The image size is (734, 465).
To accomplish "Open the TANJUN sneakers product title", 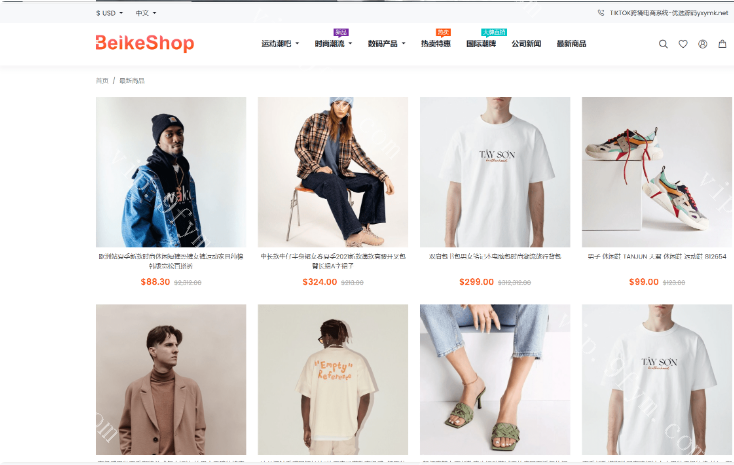I will pos(657,256).
